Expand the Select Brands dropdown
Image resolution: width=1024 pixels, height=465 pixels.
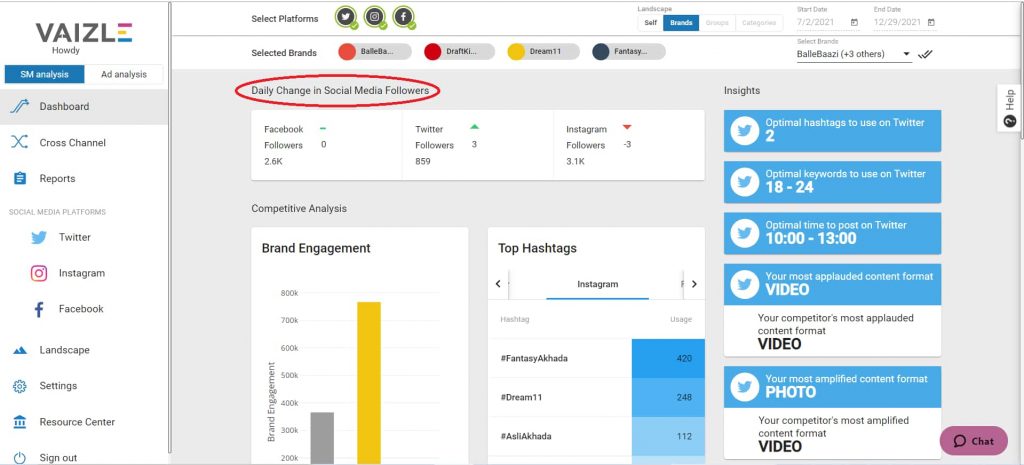[x=854, y=54]
